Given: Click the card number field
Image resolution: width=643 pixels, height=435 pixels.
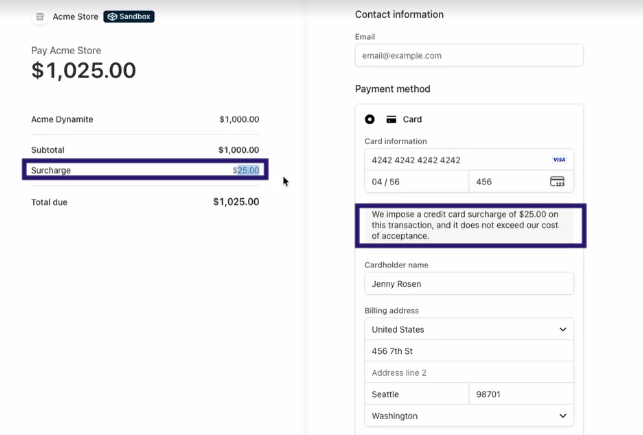Looking at the screenshot, I should [469, 160].
